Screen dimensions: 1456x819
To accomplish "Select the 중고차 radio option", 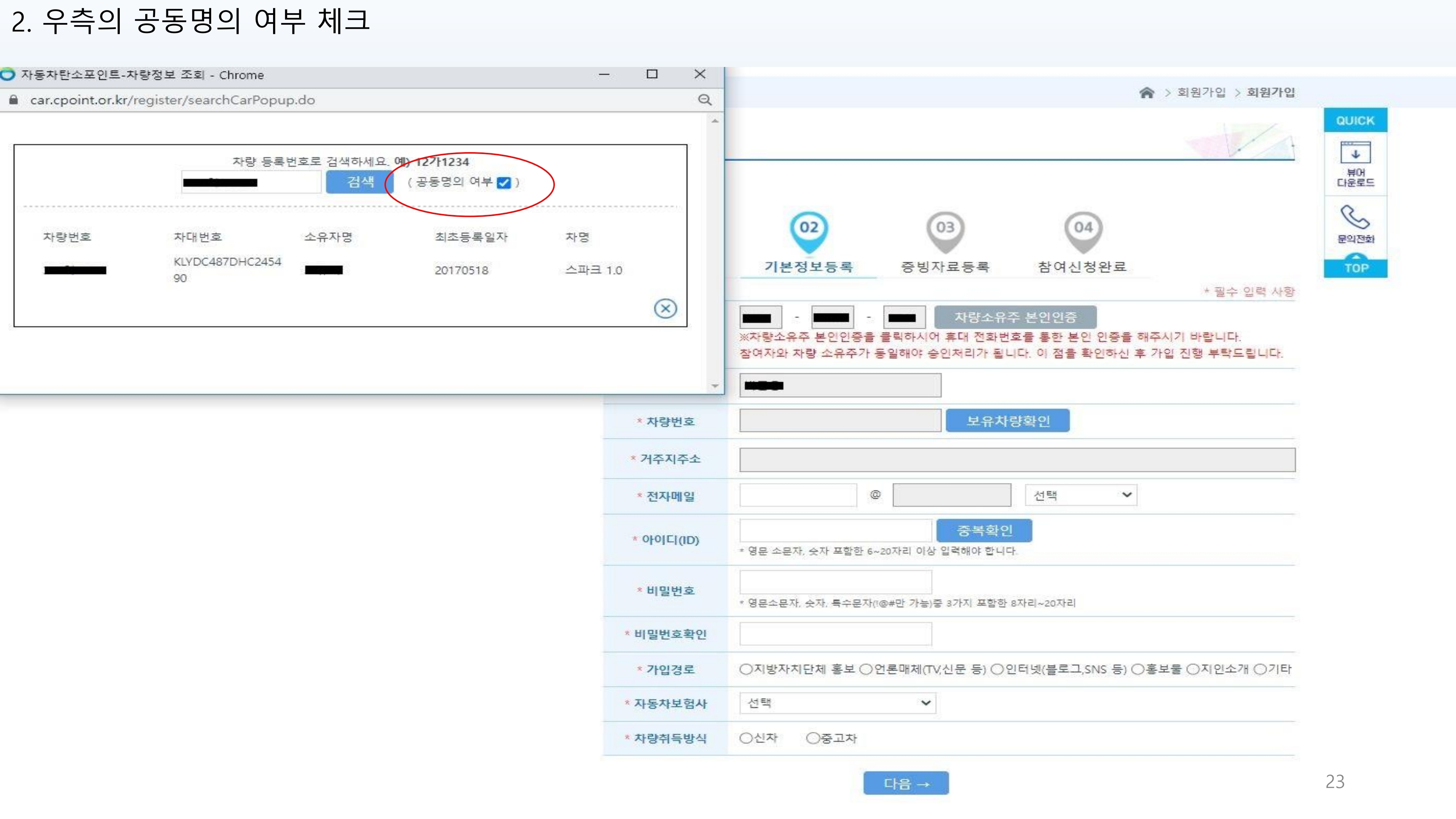I will tap(812, 738).
